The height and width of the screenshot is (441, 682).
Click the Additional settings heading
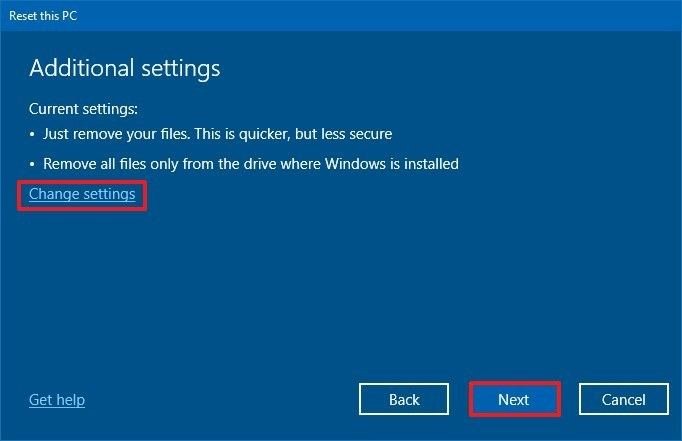point(125,68)
